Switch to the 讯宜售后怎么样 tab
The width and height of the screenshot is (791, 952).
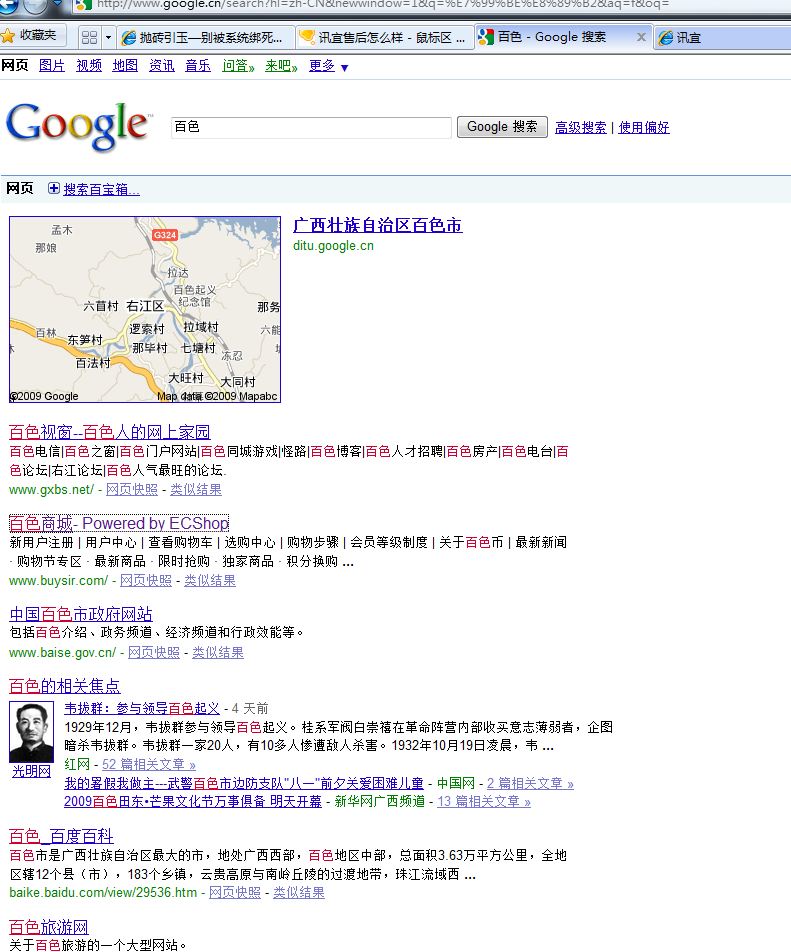point(384,38)
